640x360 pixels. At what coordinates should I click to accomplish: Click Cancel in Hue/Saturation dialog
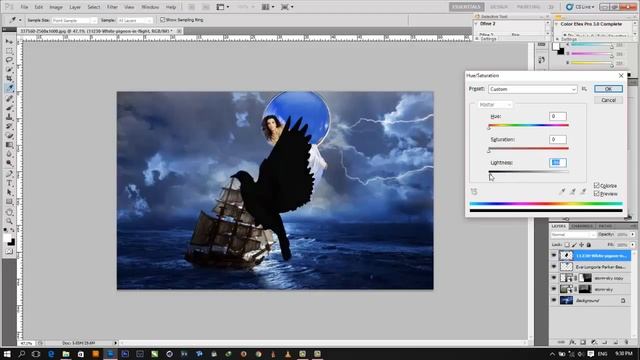608,100
